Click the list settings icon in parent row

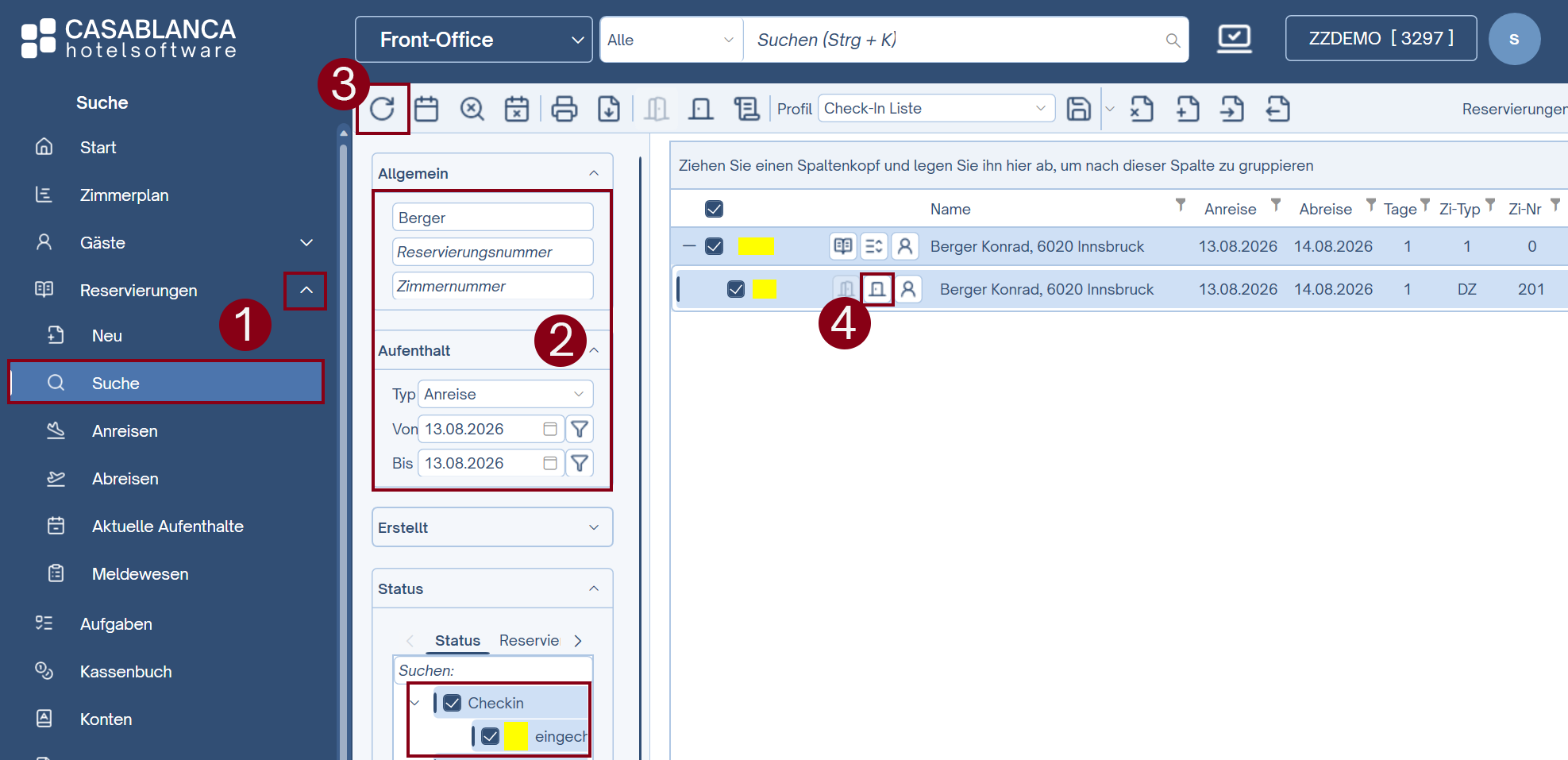pos(874,246)
